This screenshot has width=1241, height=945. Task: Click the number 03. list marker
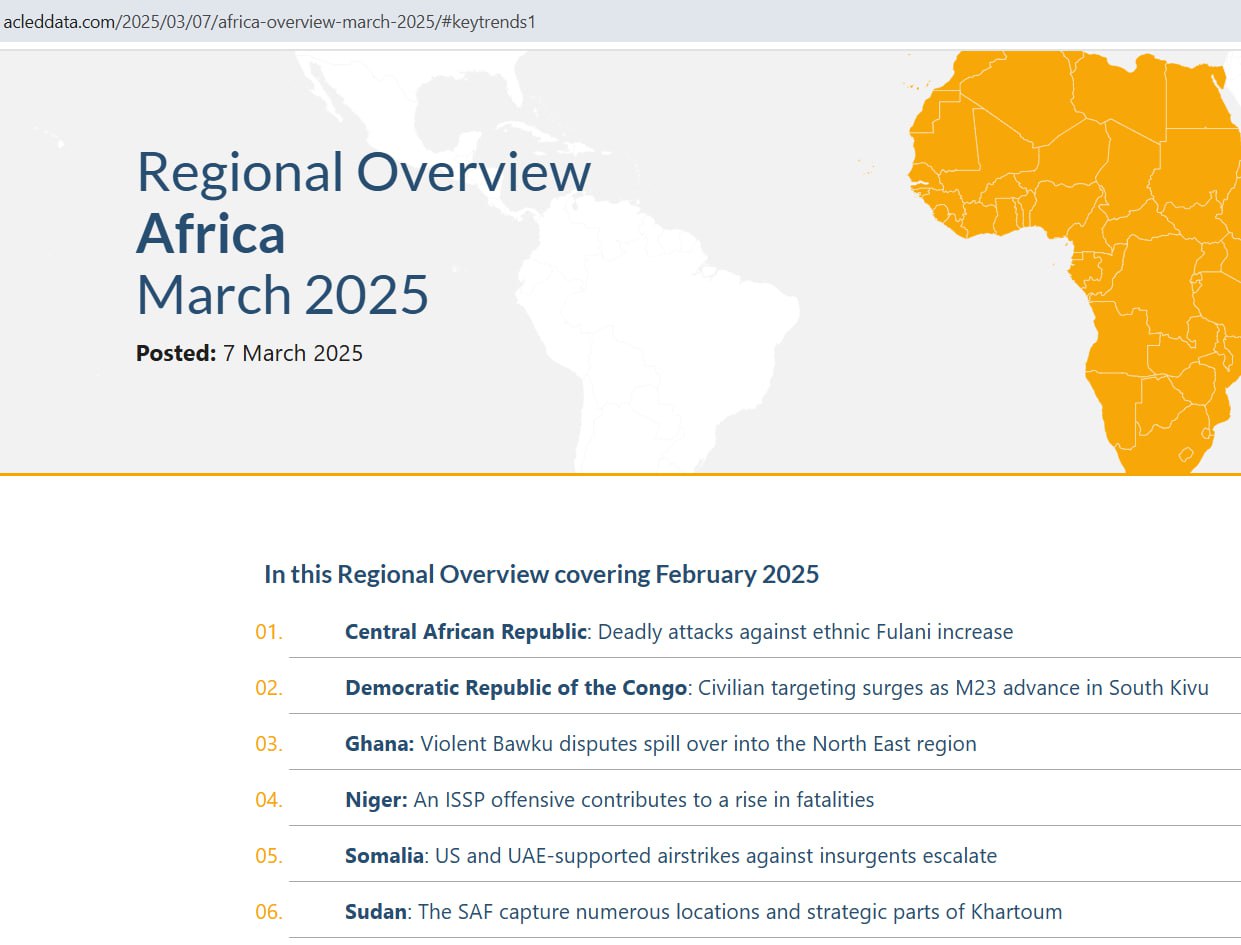click(x=269, y=744)
